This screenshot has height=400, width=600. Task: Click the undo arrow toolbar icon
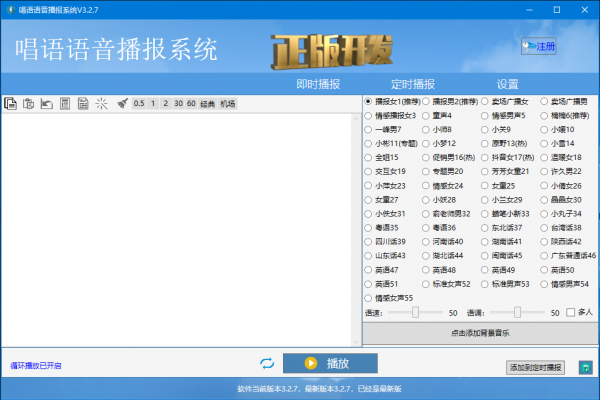pyautogui.click(x=47, y=104)
